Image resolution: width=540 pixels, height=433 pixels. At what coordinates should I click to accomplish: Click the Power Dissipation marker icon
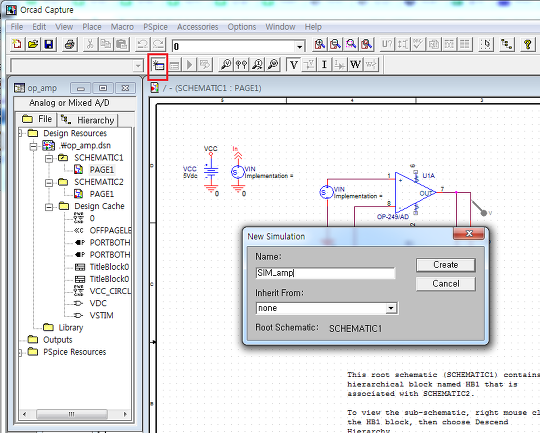[273, 65]
